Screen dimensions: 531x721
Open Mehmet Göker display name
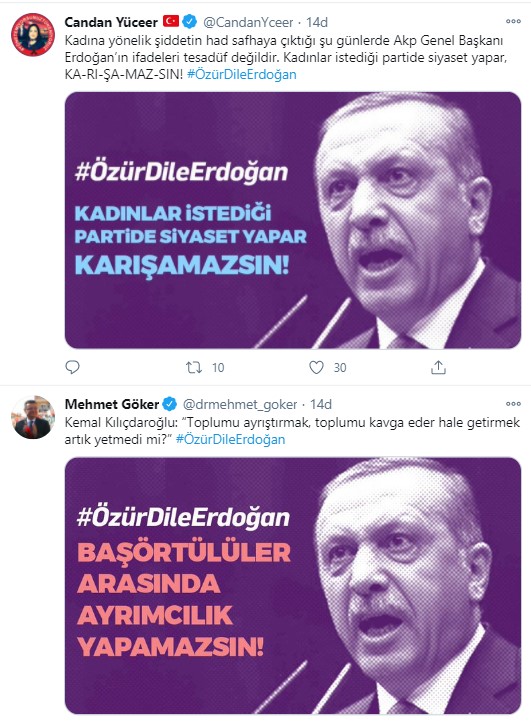[112, 405]
